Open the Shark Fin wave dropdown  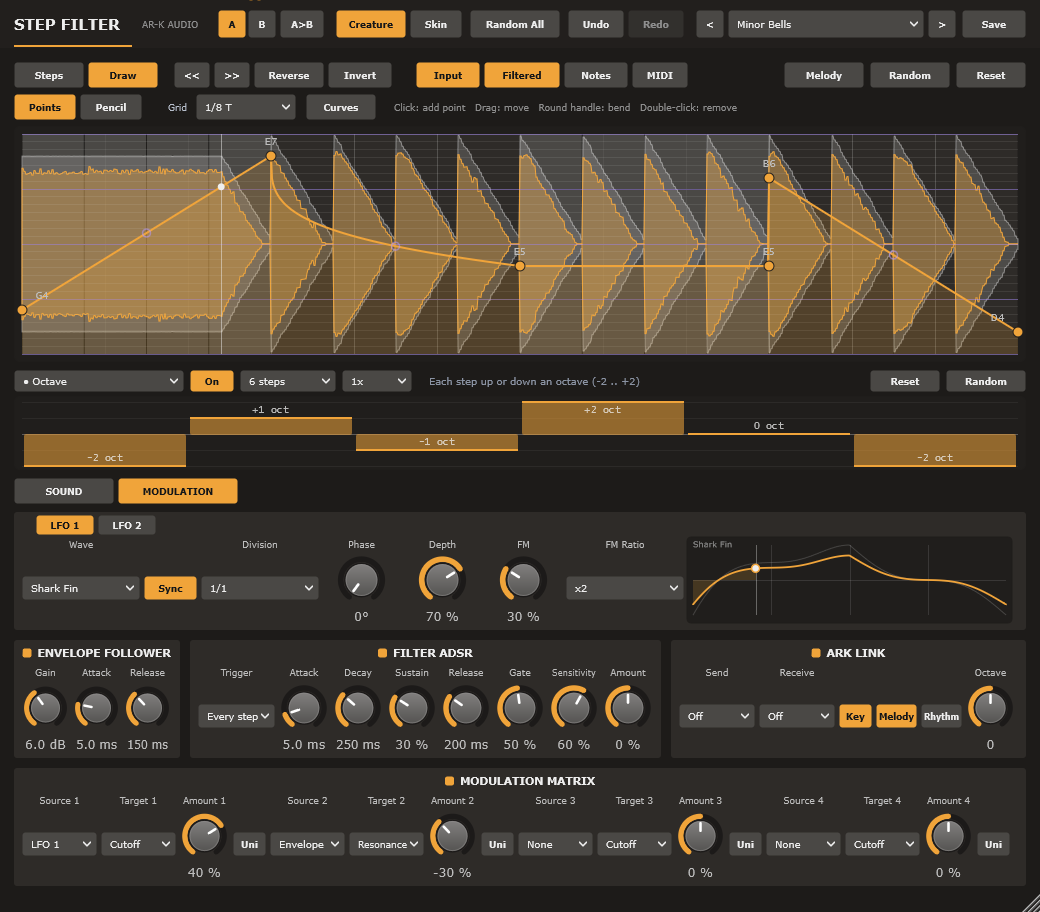coord(81,588)
